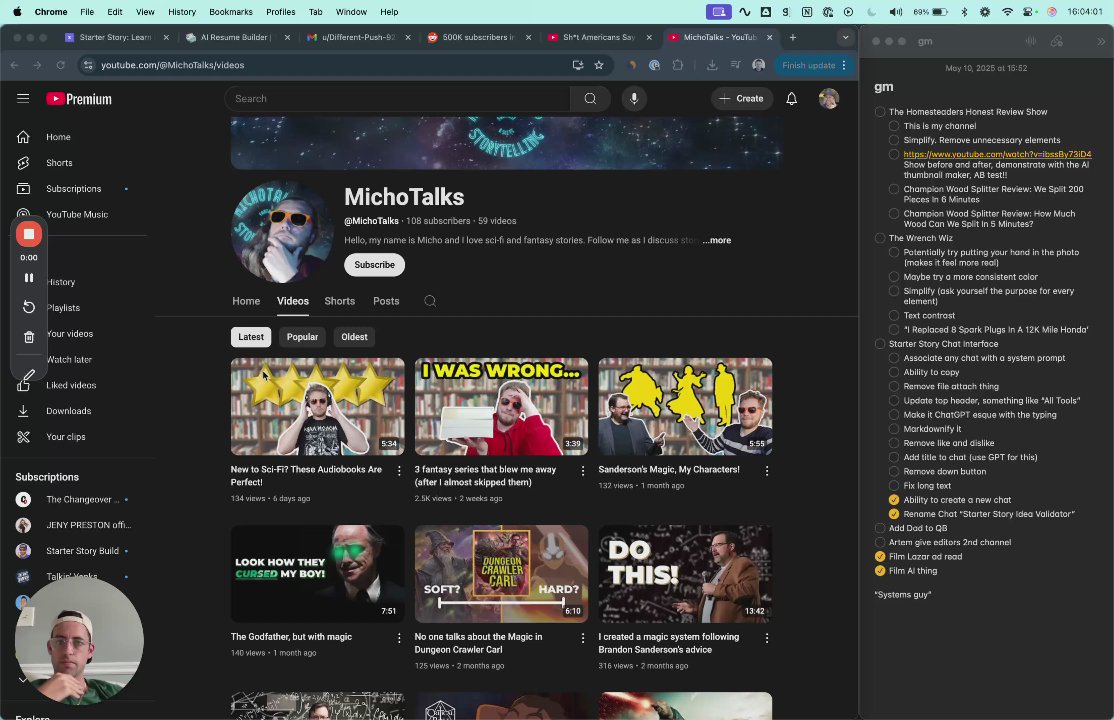The image size is (1114, 720).
Task: Subscribe to MichoTalks channel
Action: [374, 265]
